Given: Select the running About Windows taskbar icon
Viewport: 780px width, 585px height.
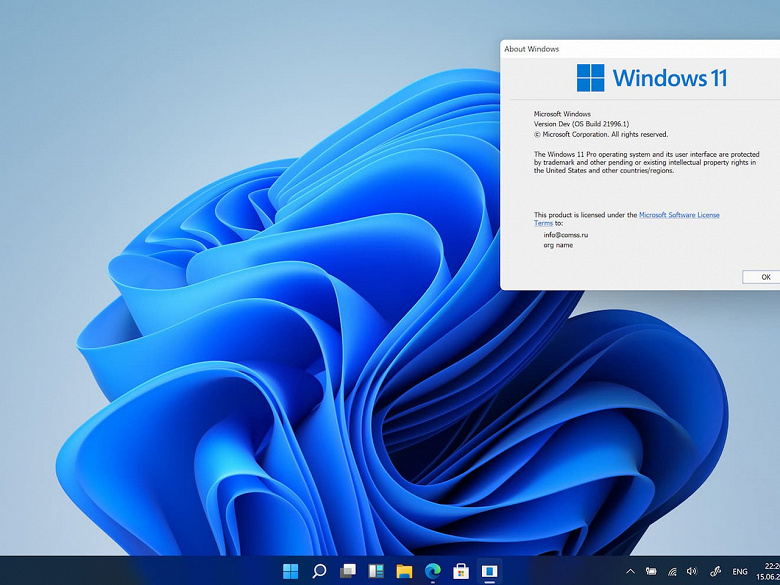Looking at the screenshot, I should point(490,571).
